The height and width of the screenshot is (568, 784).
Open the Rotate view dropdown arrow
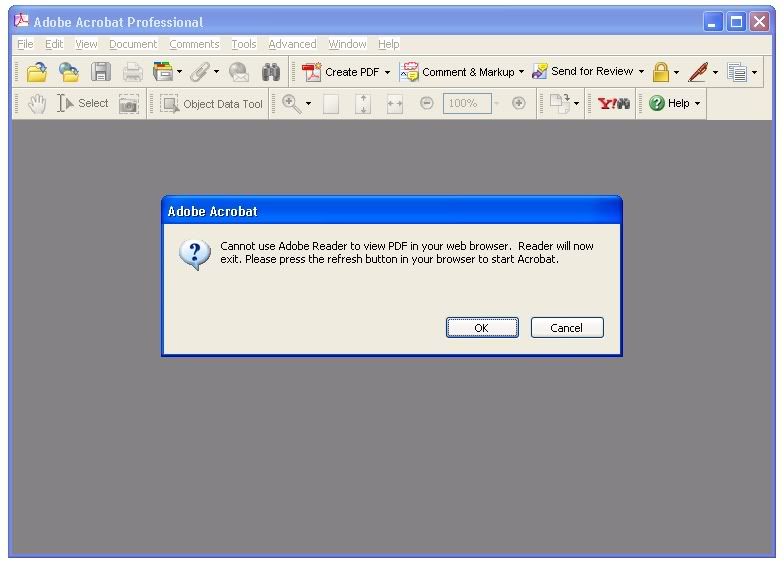[x=576, y=104]
